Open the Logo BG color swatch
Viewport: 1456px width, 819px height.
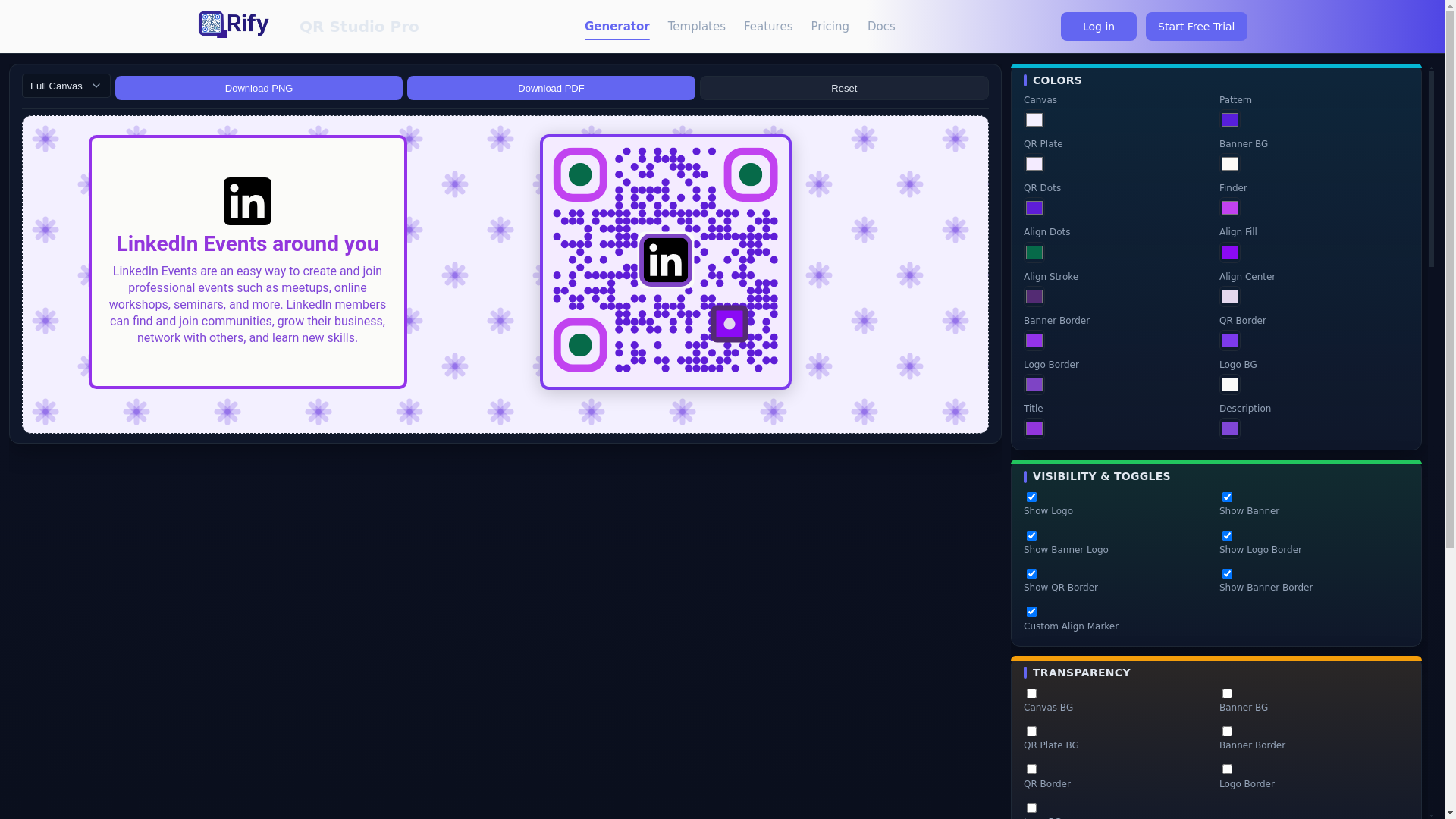click(x=1230, y=384)
